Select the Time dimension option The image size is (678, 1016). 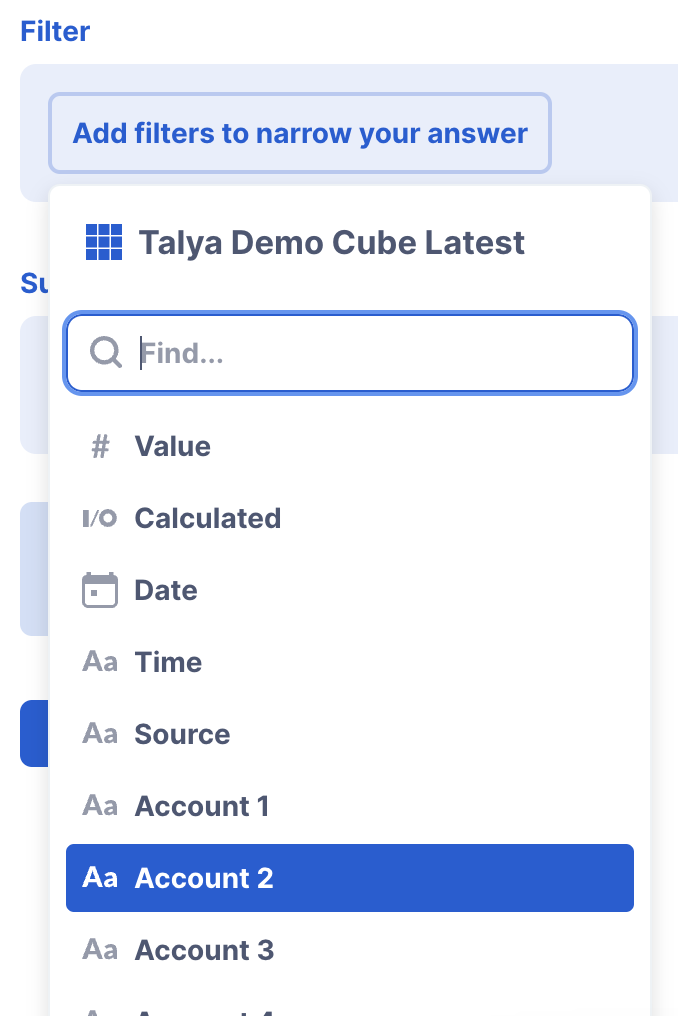[x=350, y=662]
